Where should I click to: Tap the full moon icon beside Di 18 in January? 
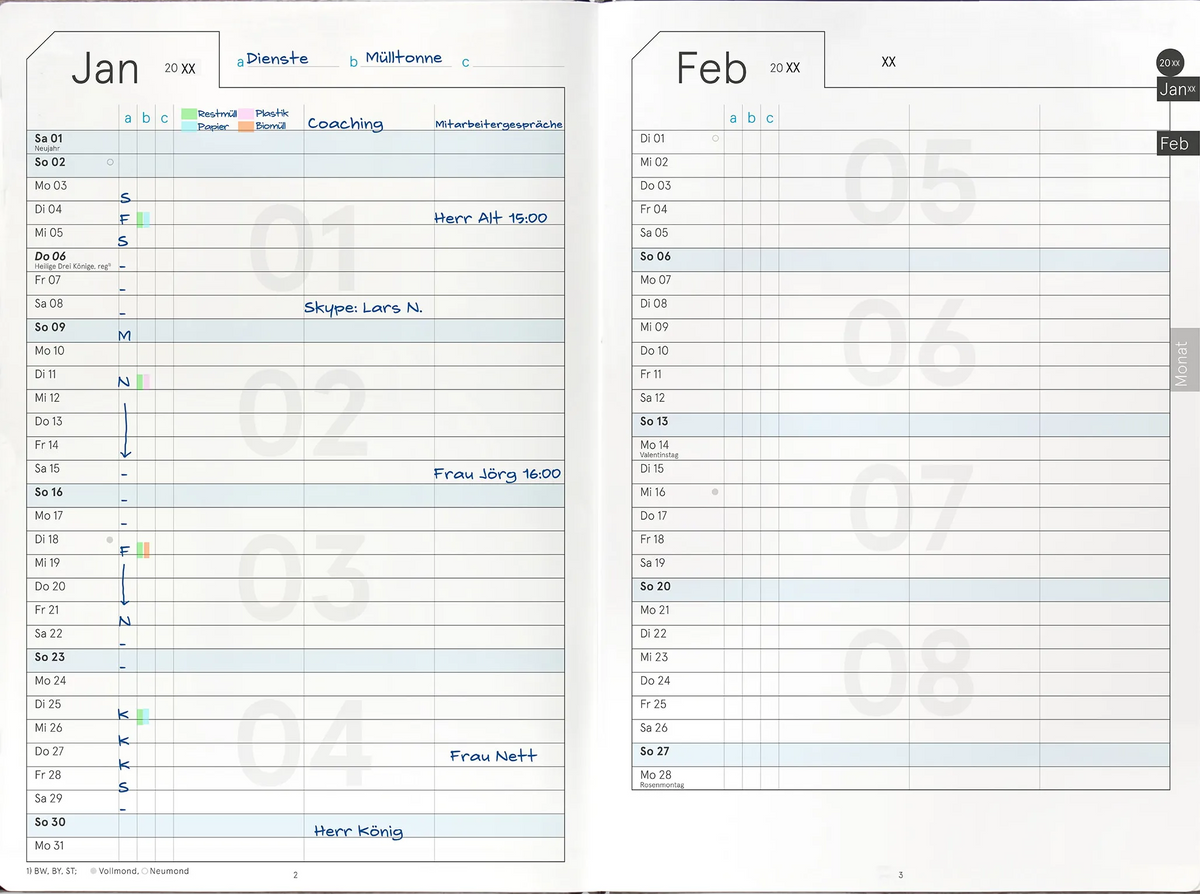pos(109,539)
